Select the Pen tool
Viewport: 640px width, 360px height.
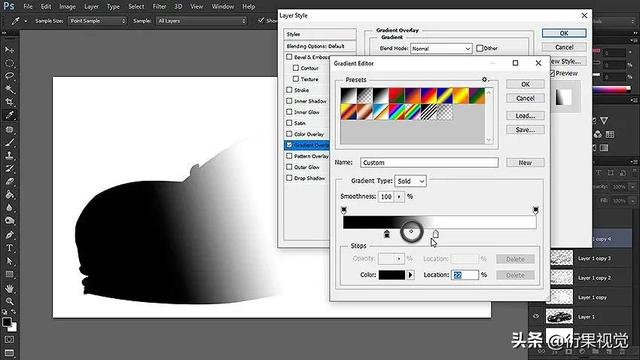[9, 235]
